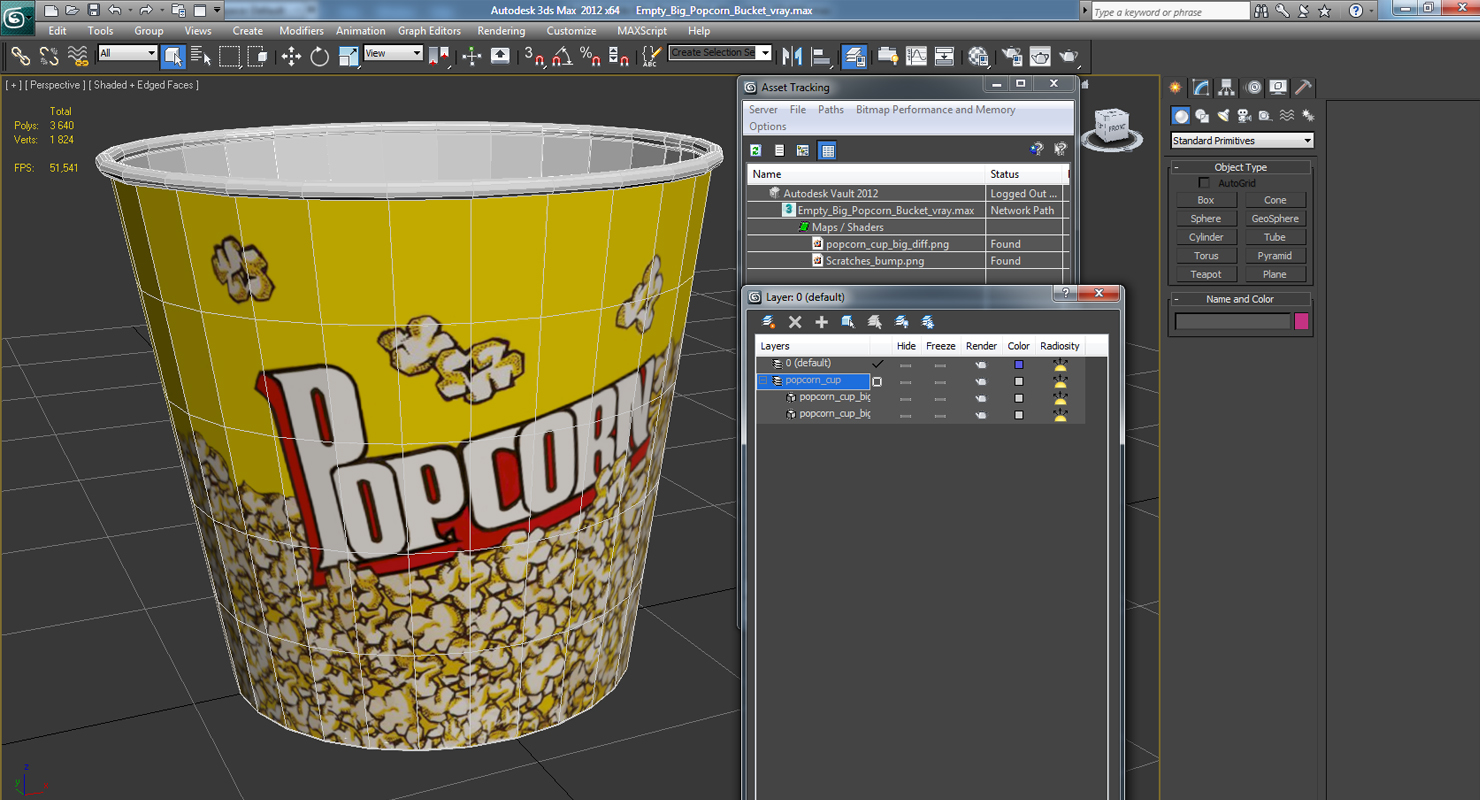This screenshot has width=1480, height=800.
Task: Toggle Freeze for the 0 (default) layer
Action: (940, 364)
